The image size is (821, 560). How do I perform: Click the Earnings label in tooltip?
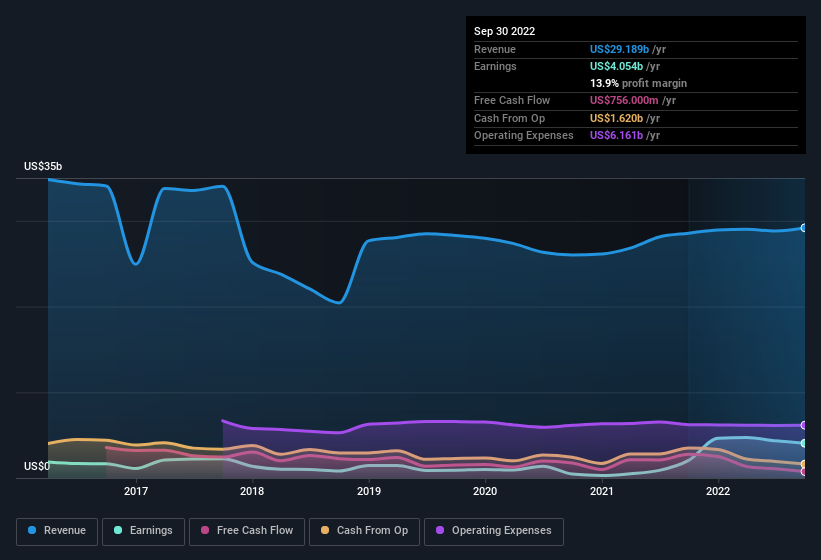click(495, 66)
